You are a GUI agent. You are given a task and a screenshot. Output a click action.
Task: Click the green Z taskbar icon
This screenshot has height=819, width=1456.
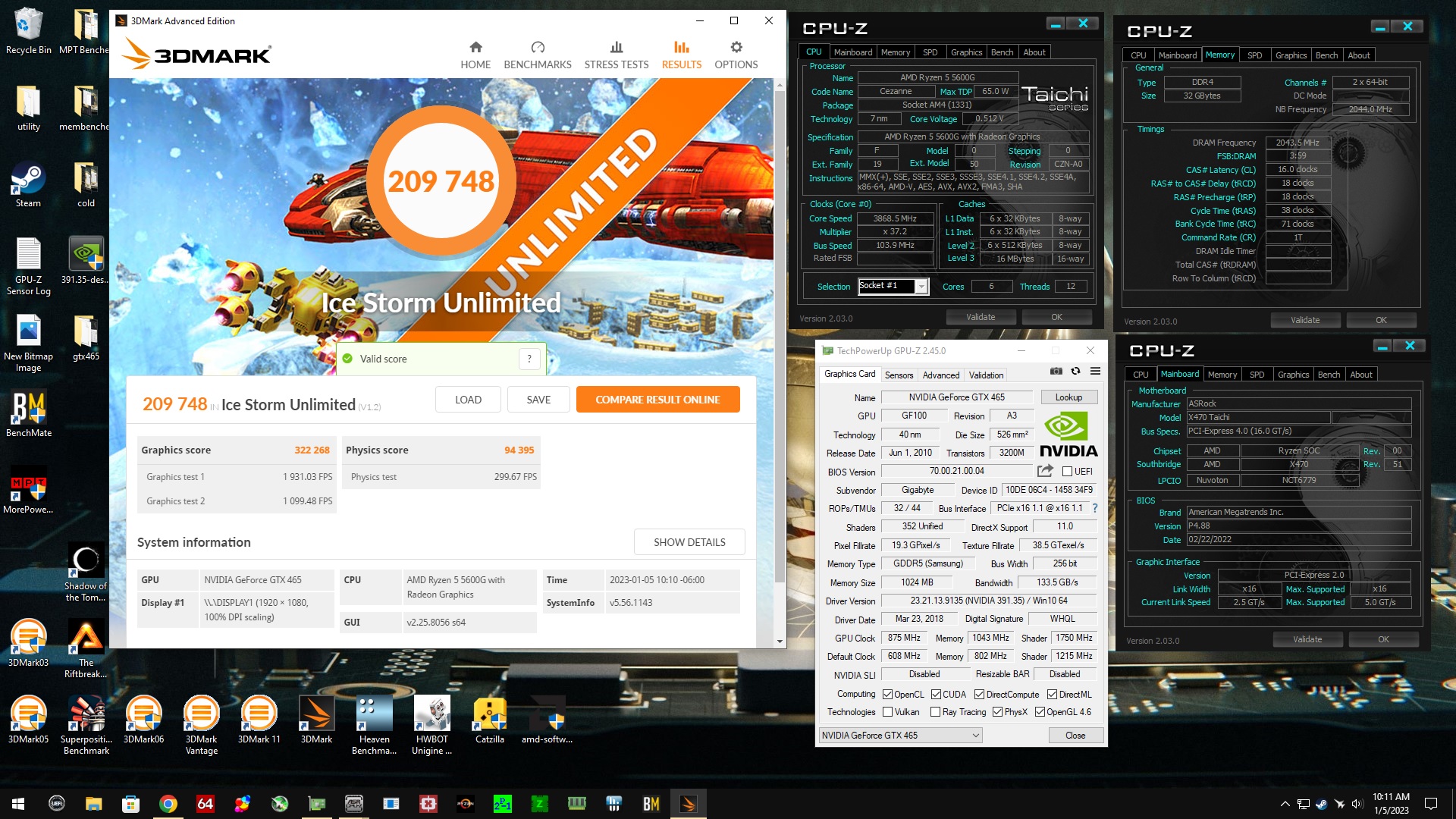pyautogui.click(x=539, y=804)
